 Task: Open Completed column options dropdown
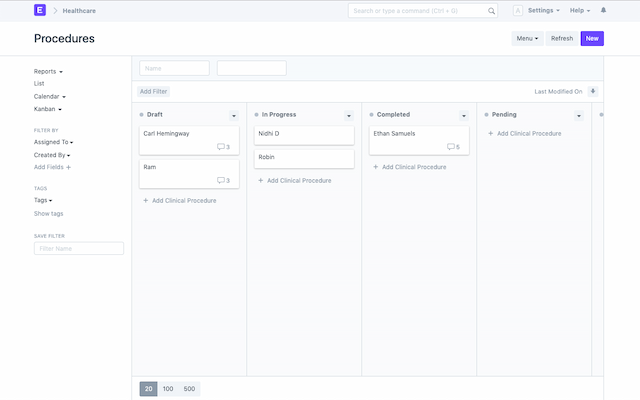464,115
